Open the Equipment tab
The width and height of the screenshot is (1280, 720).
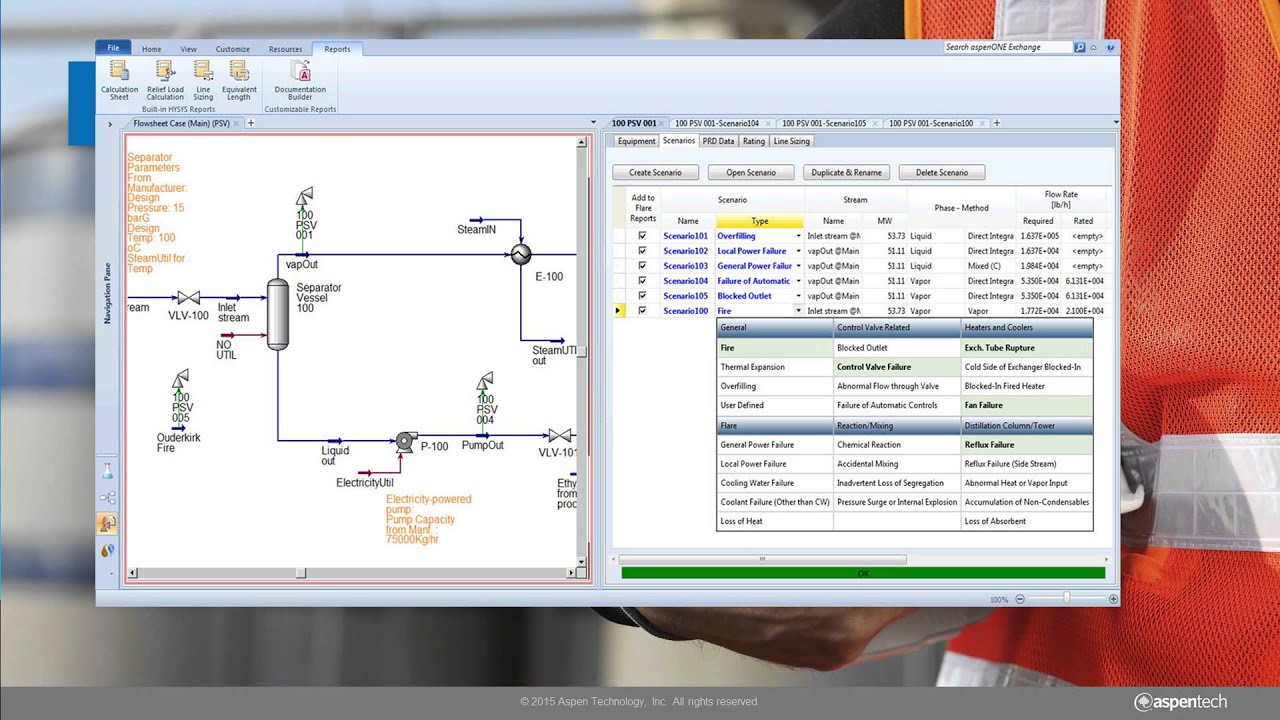coord(636,141)
